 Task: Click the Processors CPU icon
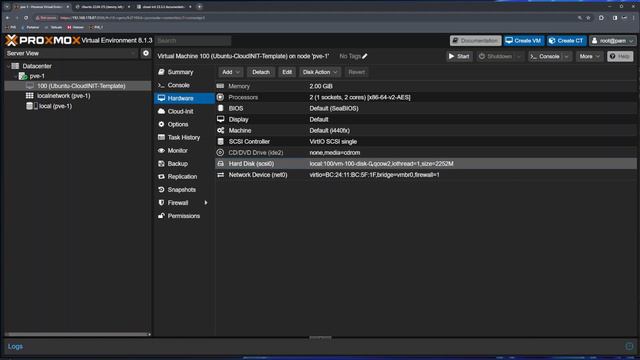click(220, 97)
